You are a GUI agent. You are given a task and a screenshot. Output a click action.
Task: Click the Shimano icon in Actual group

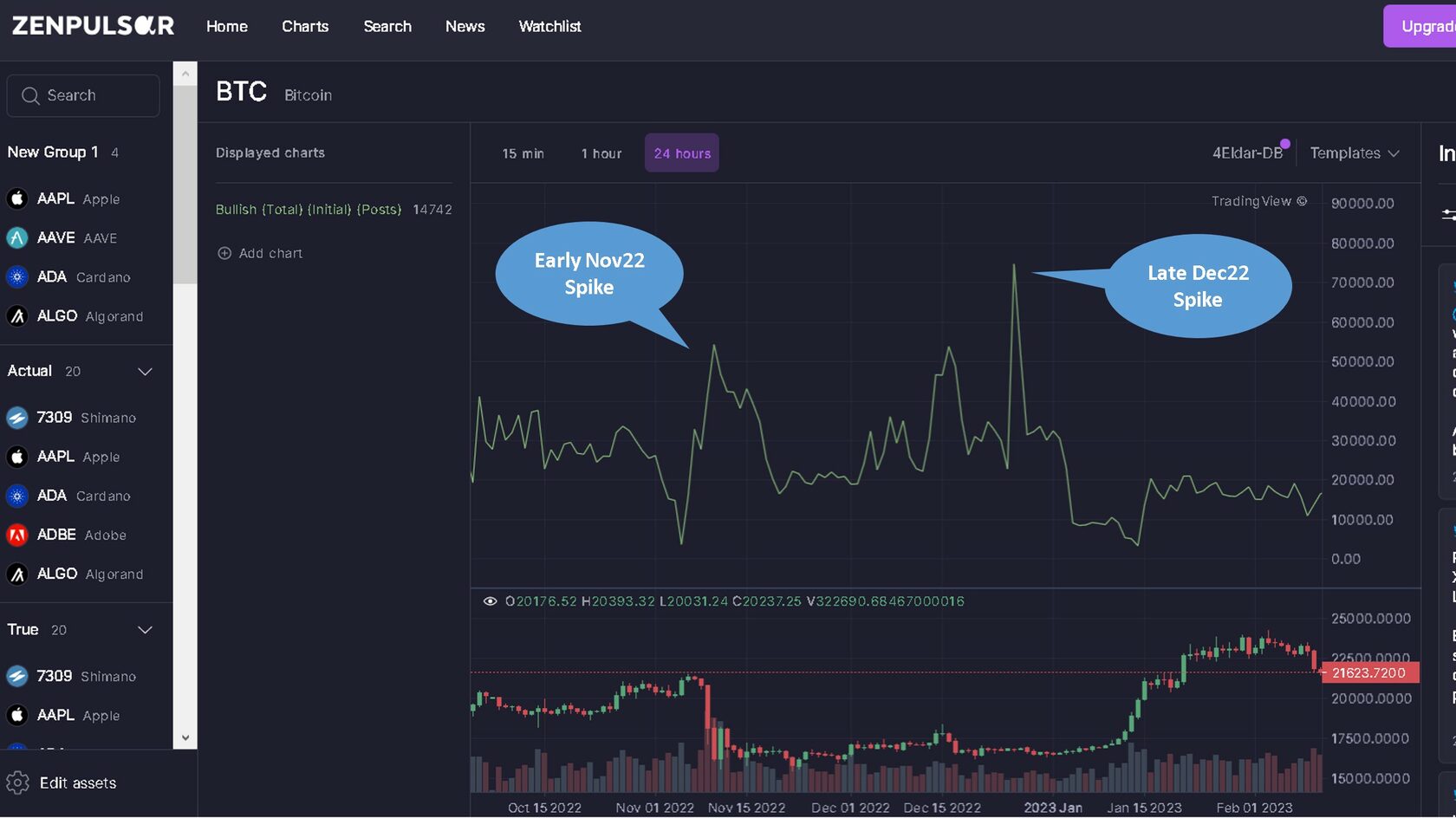[x=17, y=418]
